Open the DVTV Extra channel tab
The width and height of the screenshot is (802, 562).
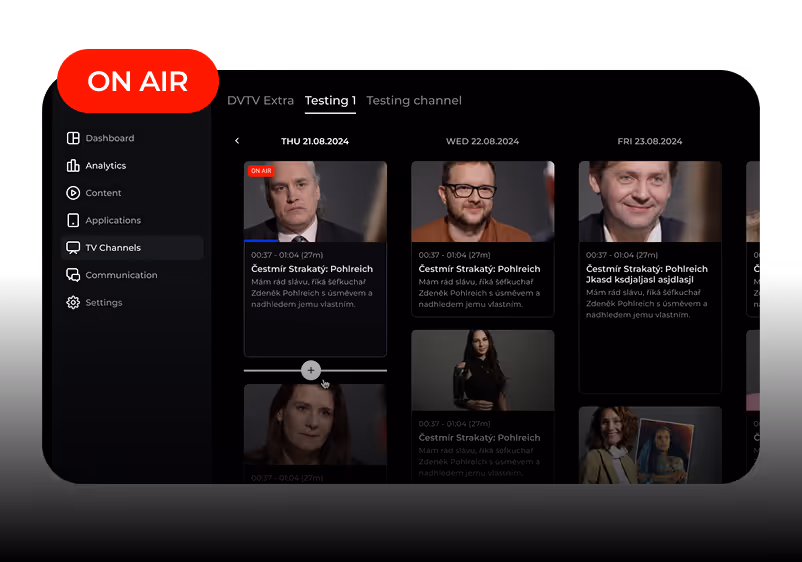coord(260,100)
